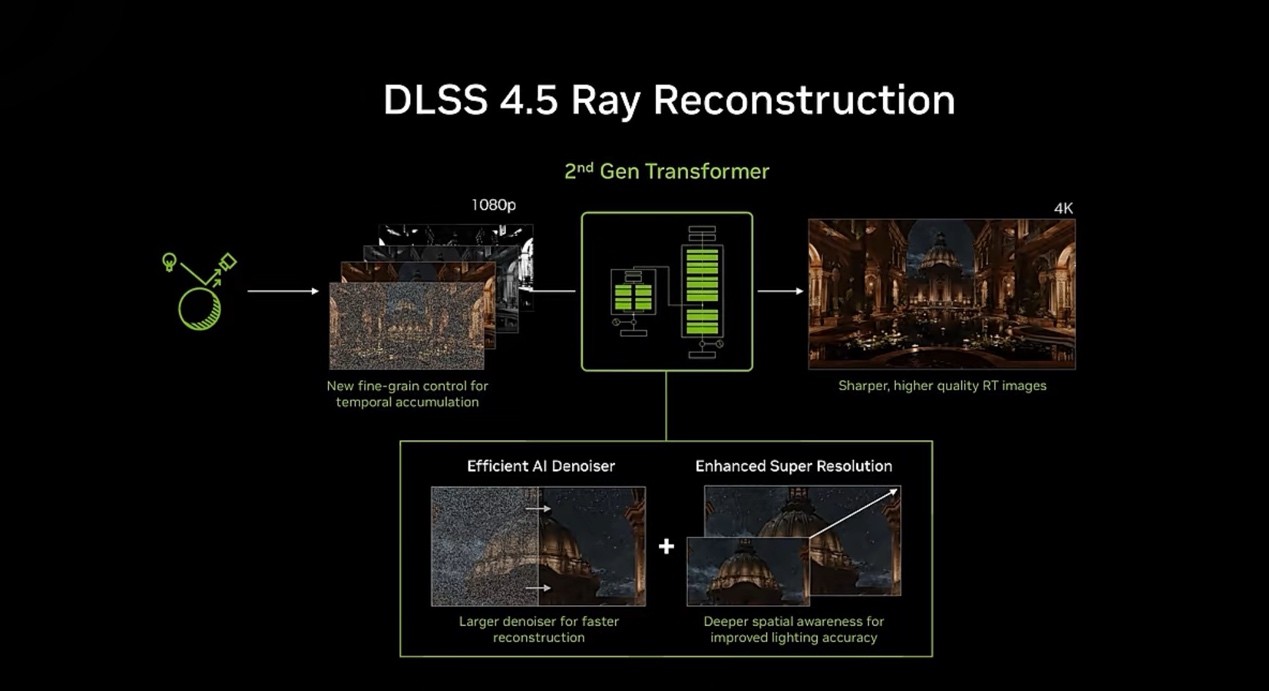Screen dimensions: 1269x691
Task: Select the Enhanced Super Resolution dome image
Action: pyautogui.click(x=794, y=546)
